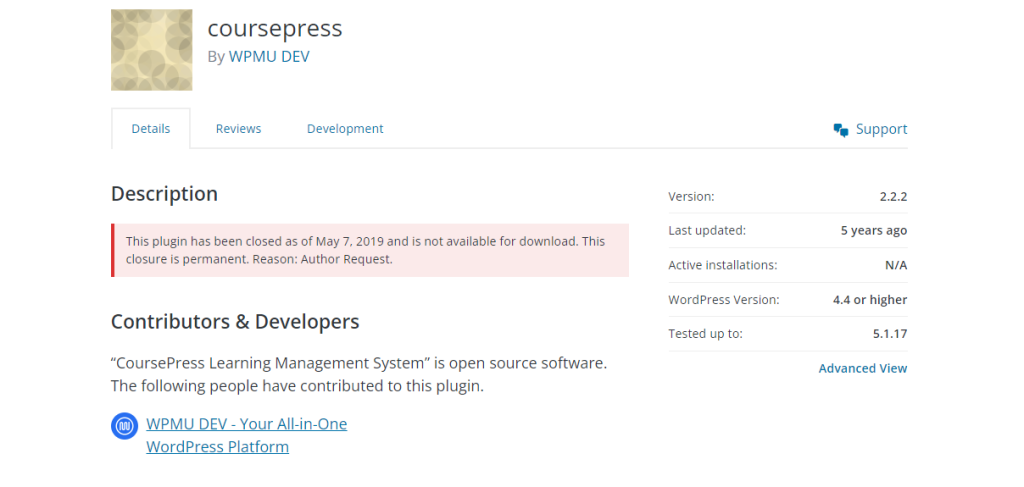Click the open source software paragraph
Viewport: 1024px width, 487px height.
pyautogui.click(x=359, y=374)
